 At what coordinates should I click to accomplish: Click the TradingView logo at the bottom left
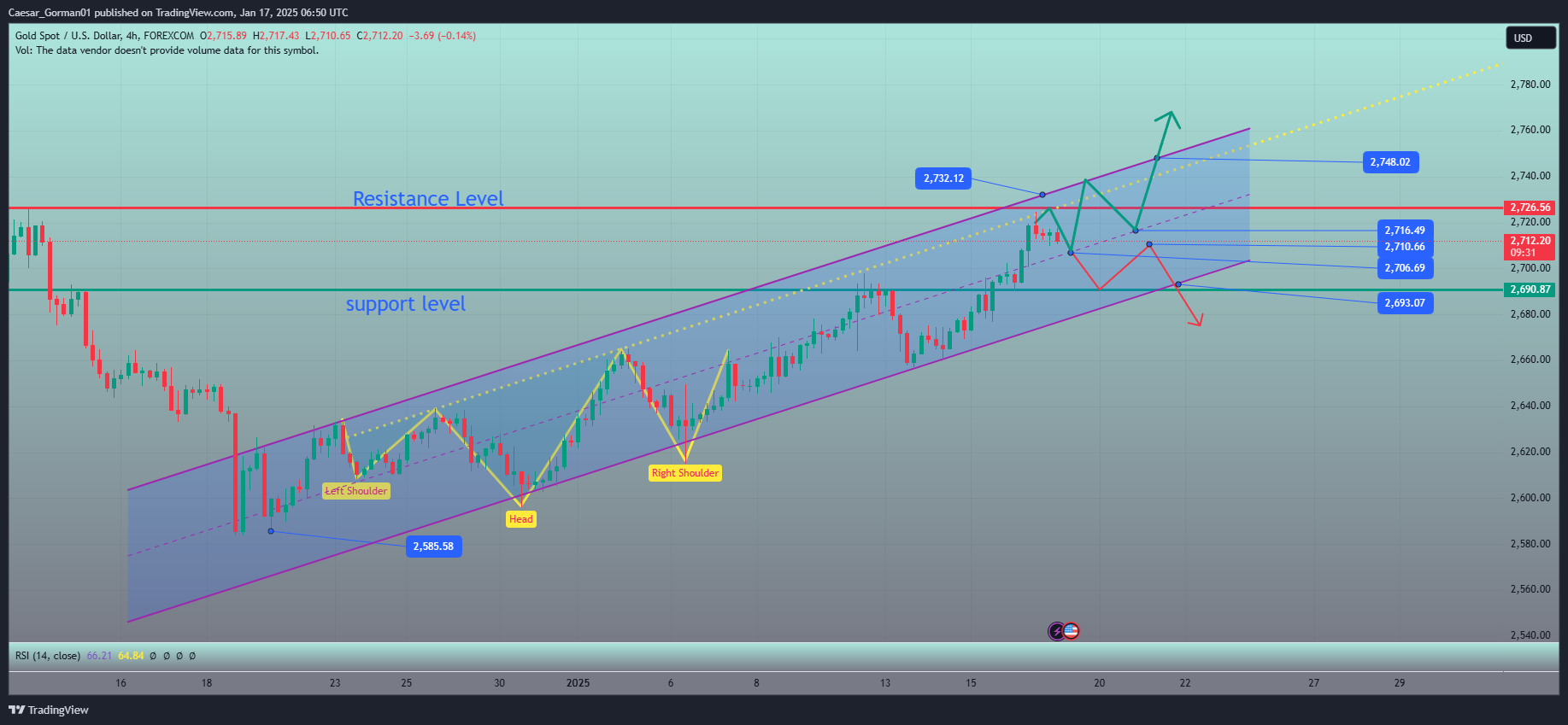coord(49,710)
